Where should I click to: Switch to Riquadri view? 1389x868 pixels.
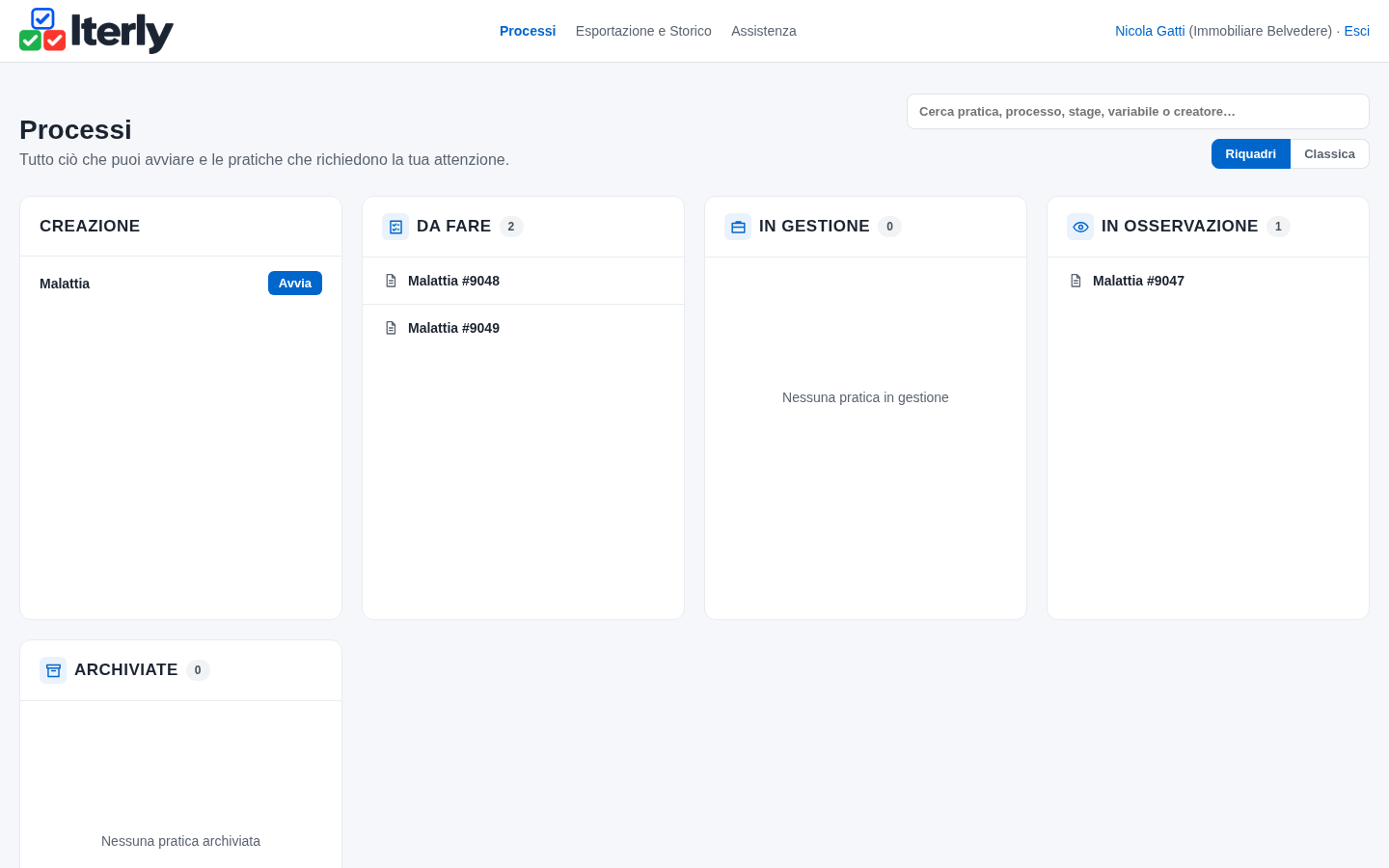tap(1250, 154)
